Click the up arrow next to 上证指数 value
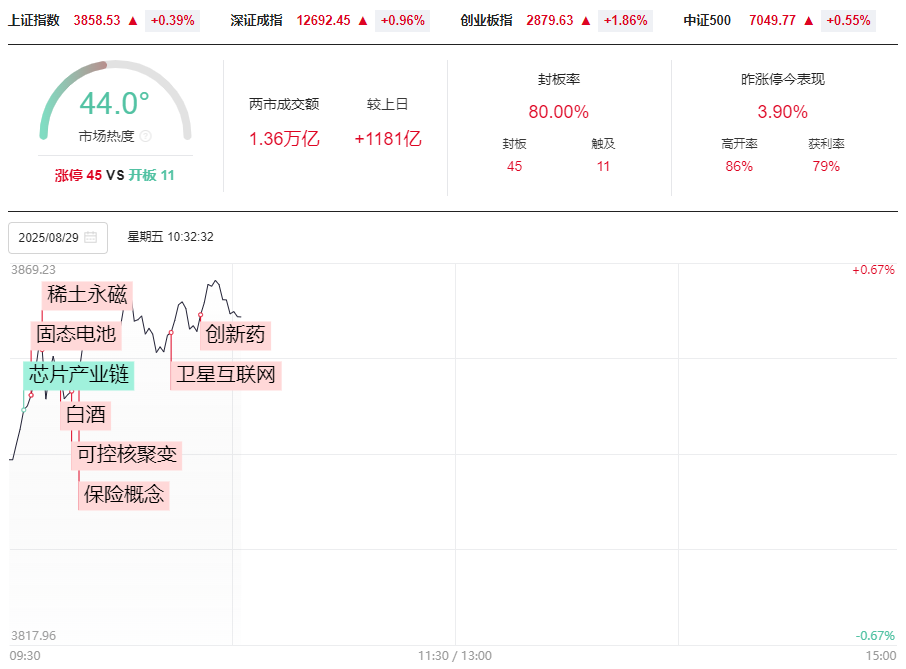 (x=133, y=20)
